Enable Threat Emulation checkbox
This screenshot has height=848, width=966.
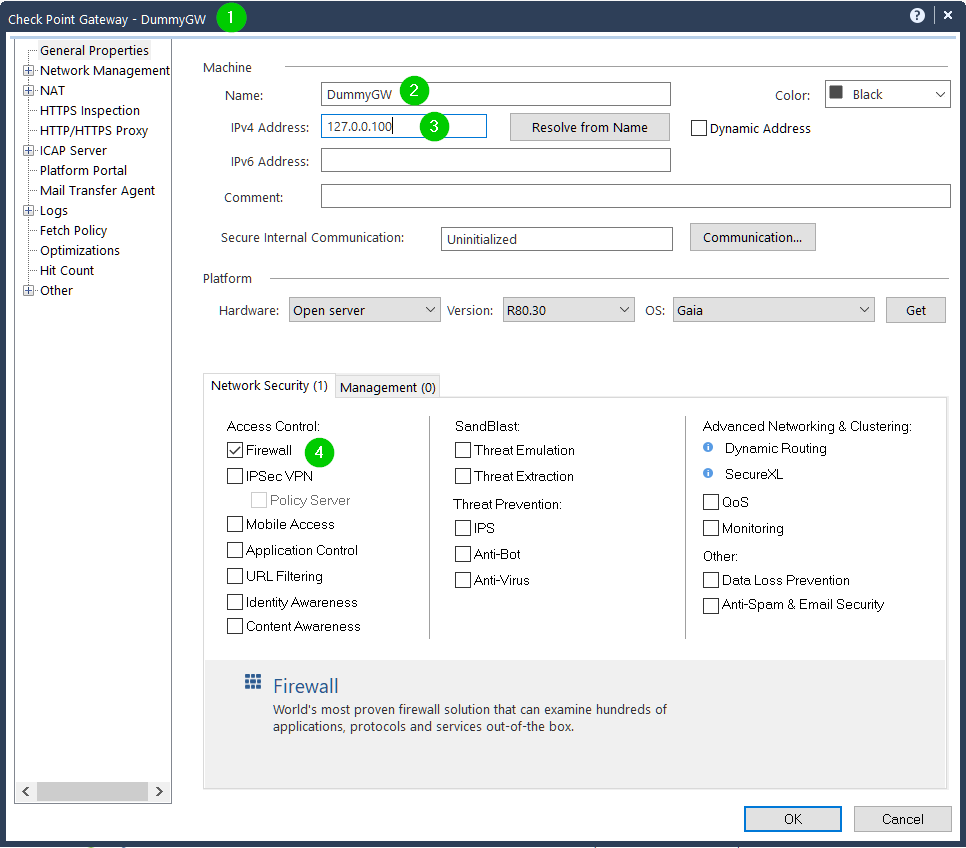pyautogui.click(x=463, y=450)
